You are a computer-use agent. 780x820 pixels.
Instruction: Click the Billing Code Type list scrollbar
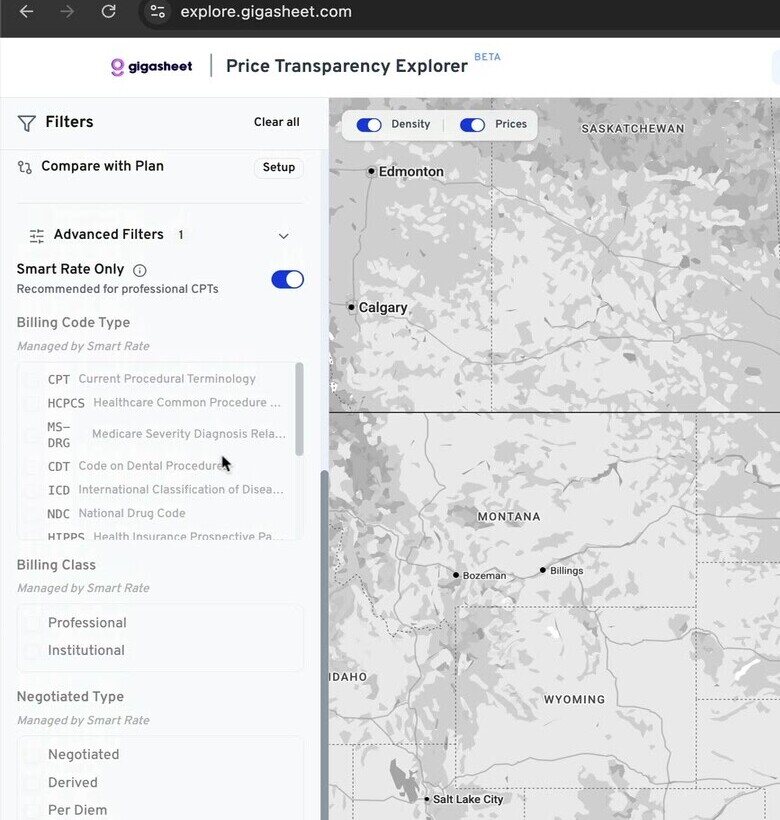tap(300, 409)
